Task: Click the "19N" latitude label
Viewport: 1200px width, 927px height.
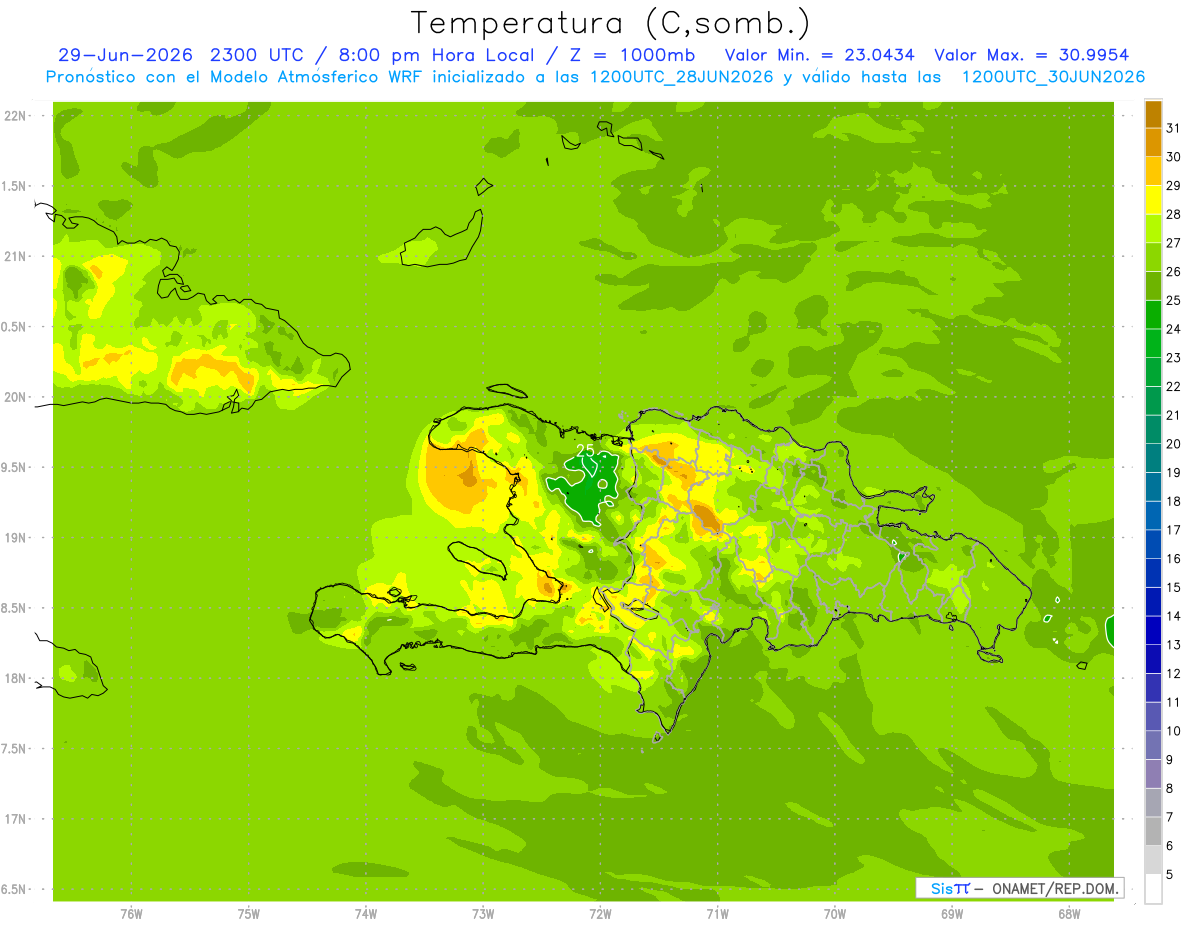Action: 16,538
